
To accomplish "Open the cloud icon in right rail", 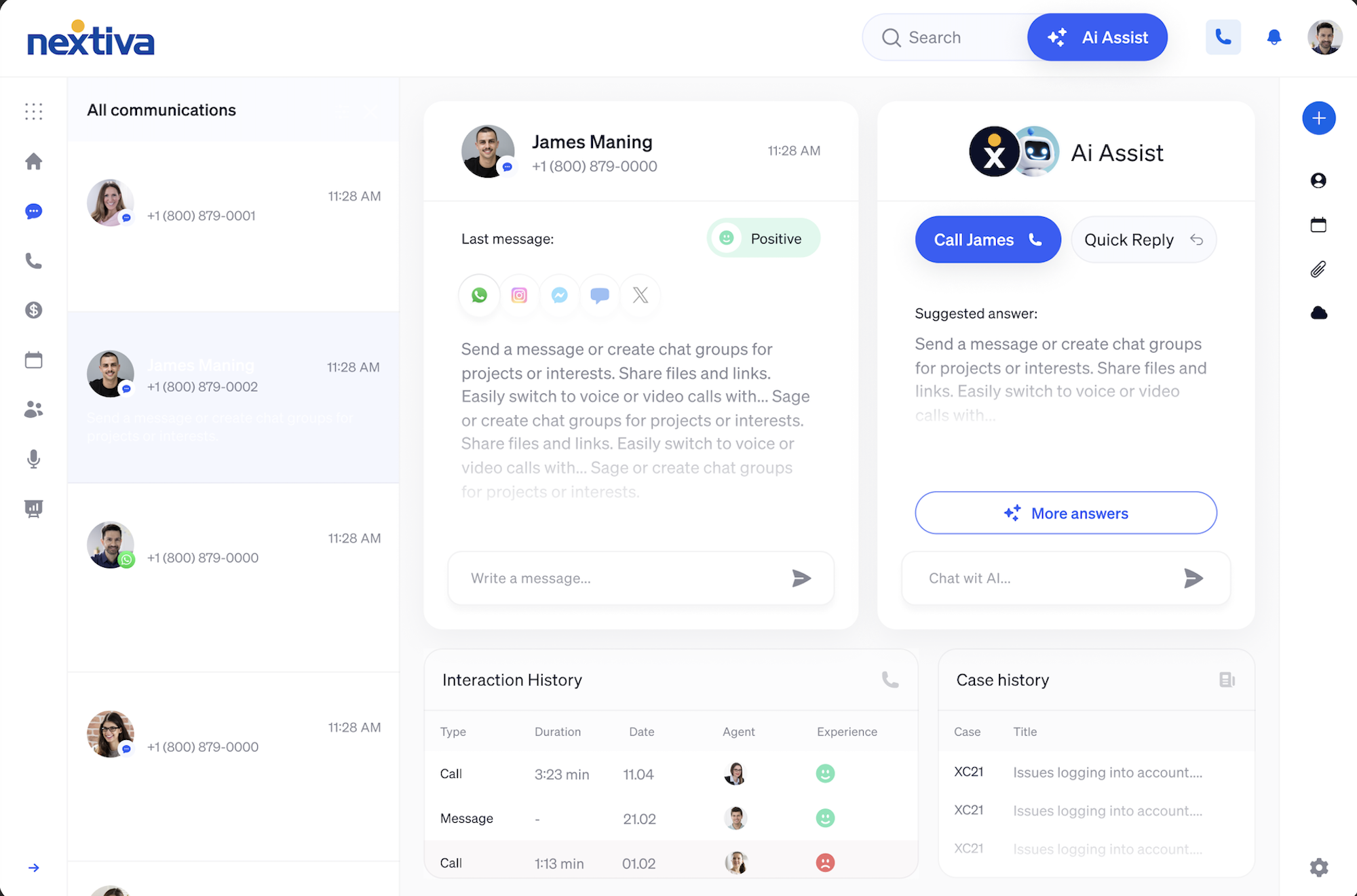I will point(1318,313).
